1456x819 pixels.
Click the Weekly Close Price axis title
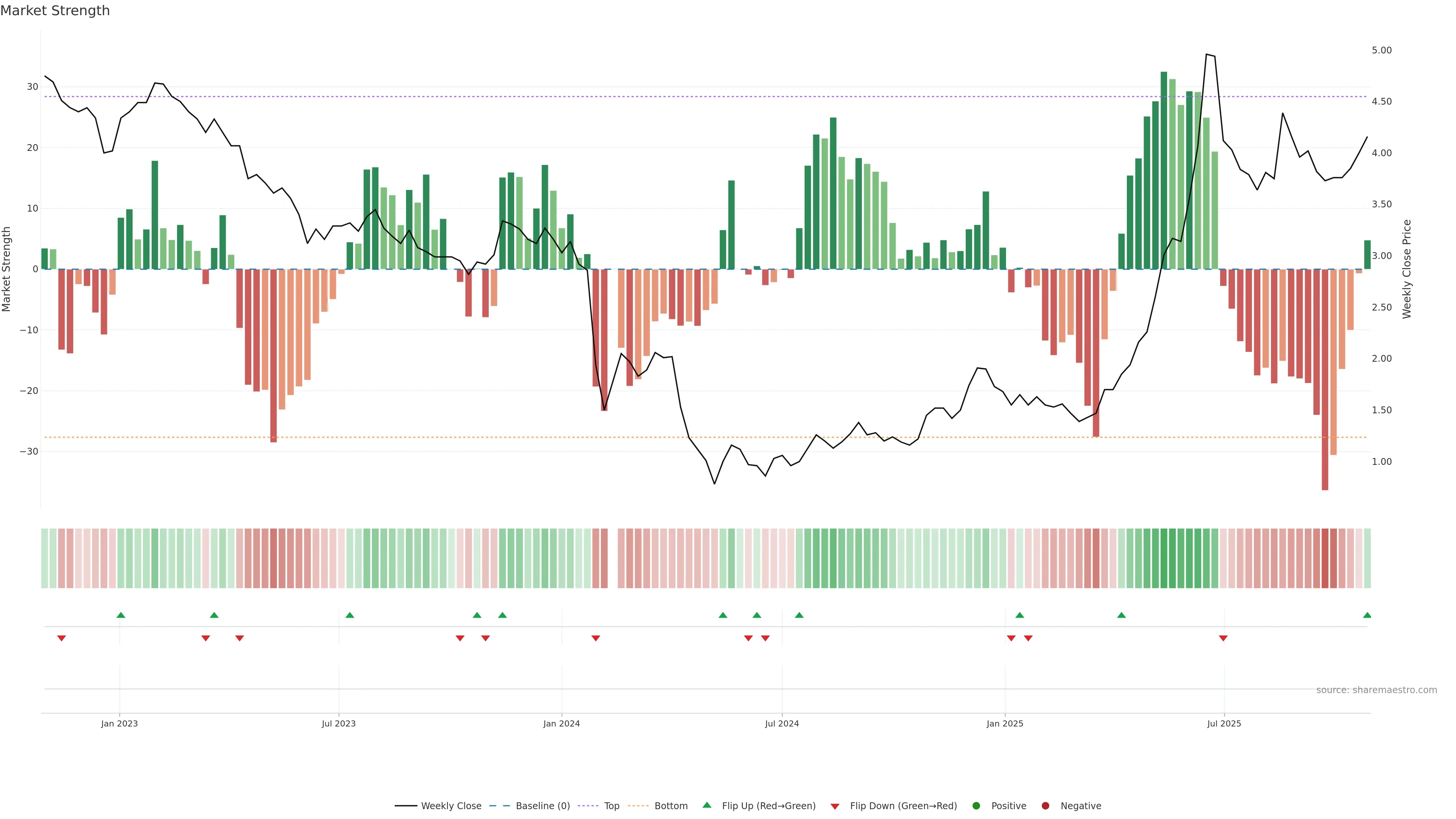[1407, 269]
